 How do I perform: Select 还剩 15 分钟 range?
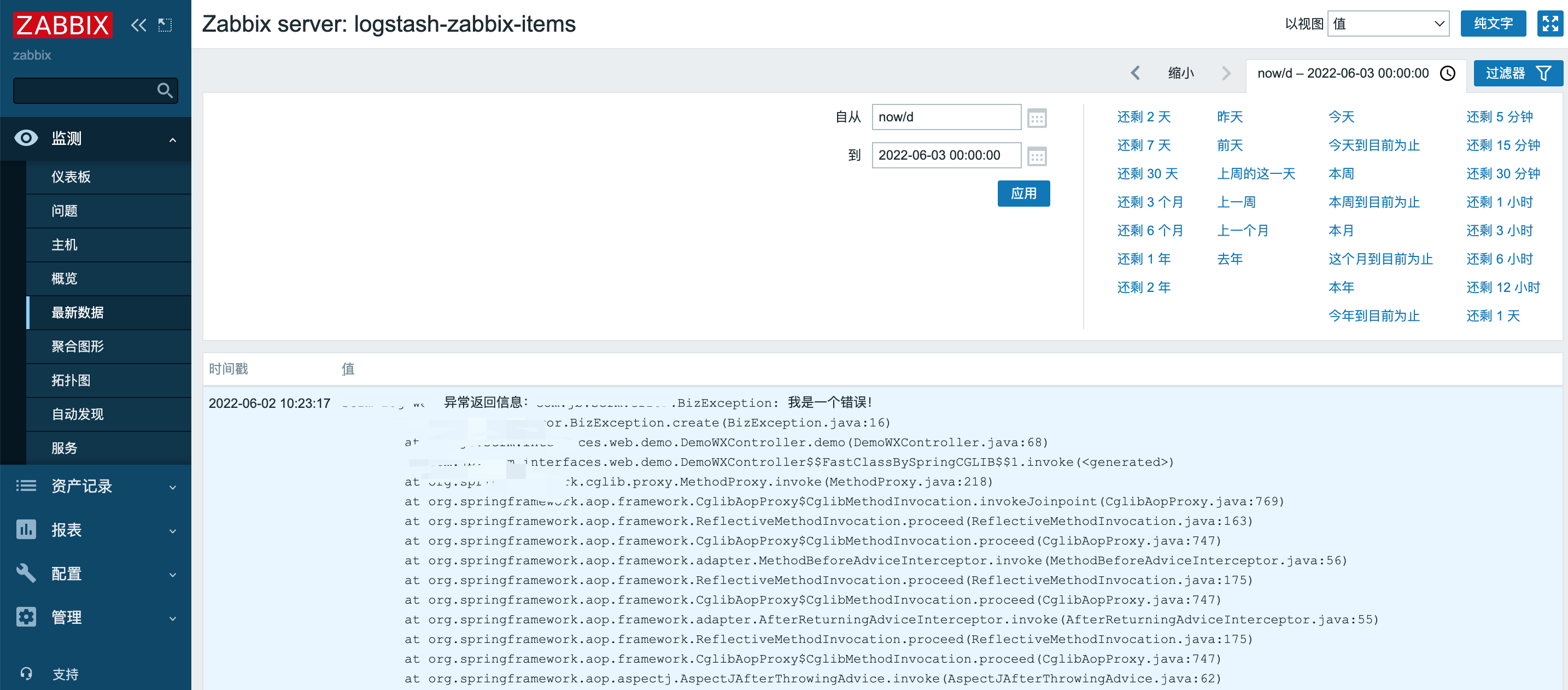[x=1503, y=145]
